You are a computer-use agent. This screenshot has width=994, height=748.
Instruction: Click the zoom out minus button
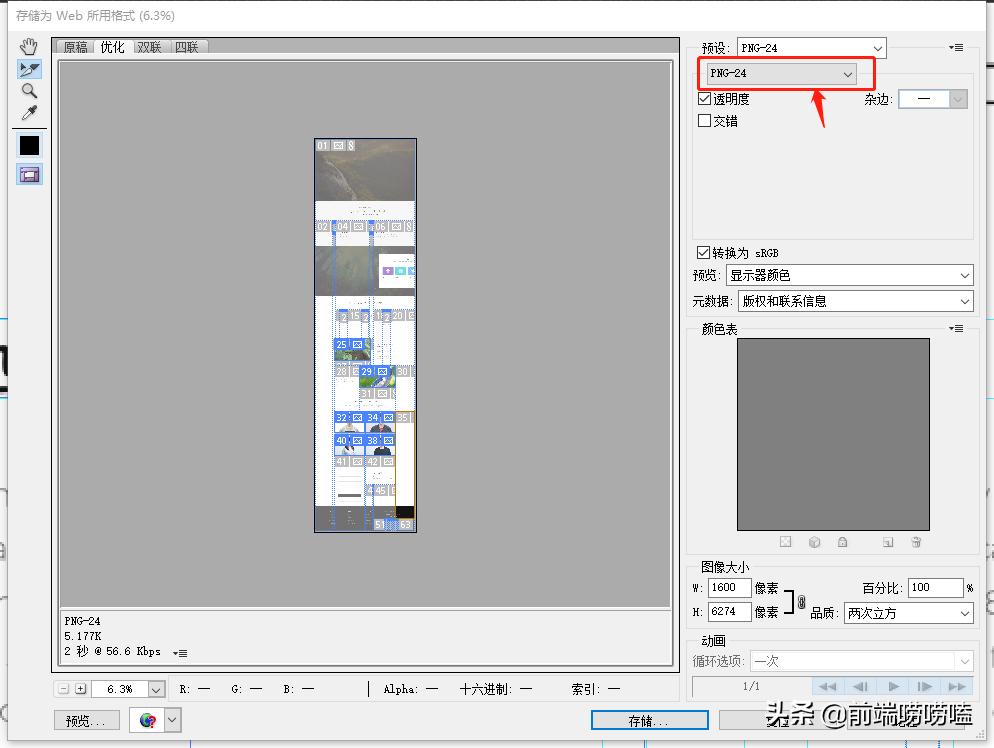pos(63,688)
